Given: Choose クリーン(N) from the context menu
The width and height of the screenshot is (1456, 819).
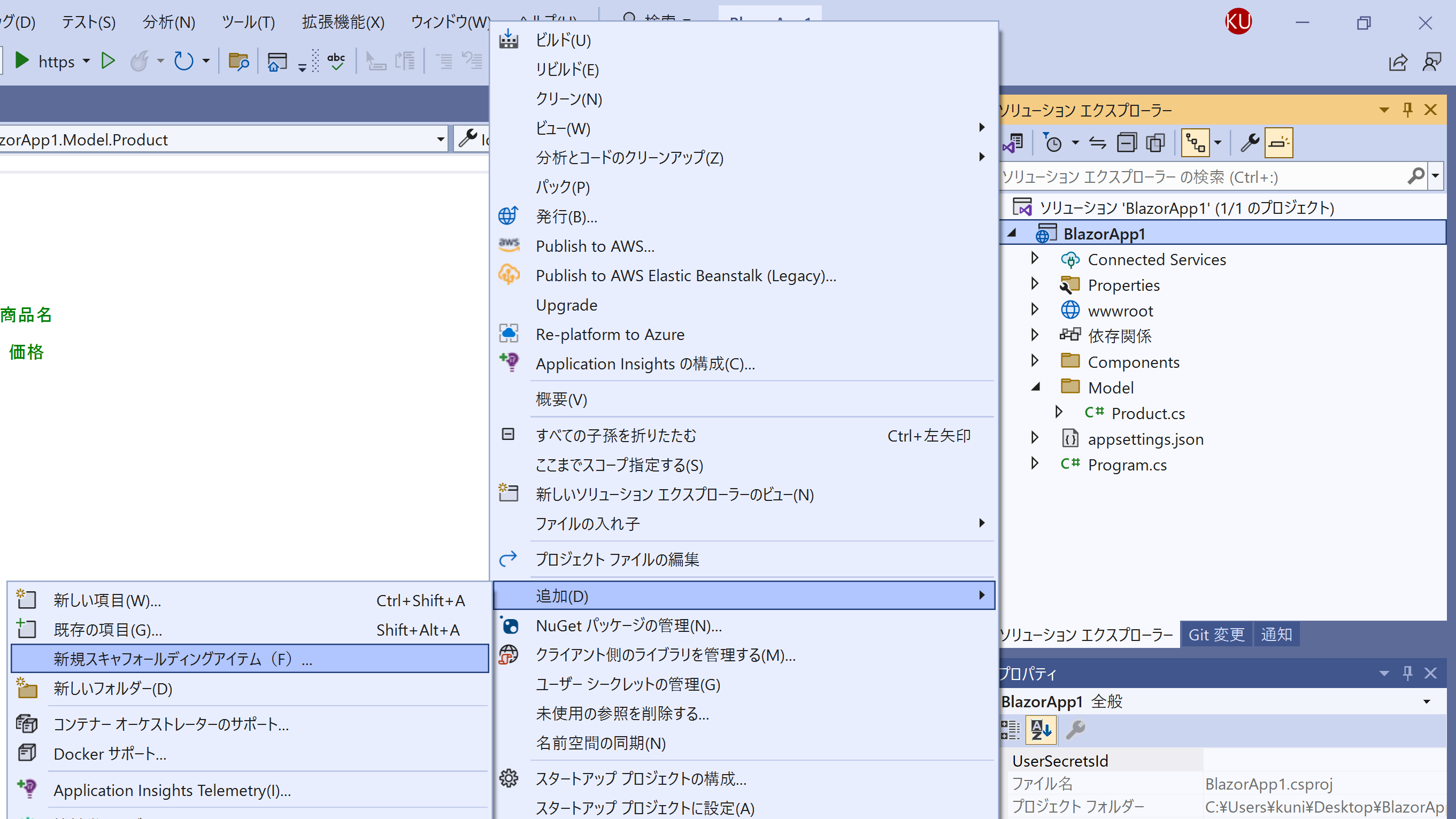Looking at the screenshot, I should coord(744,99).
